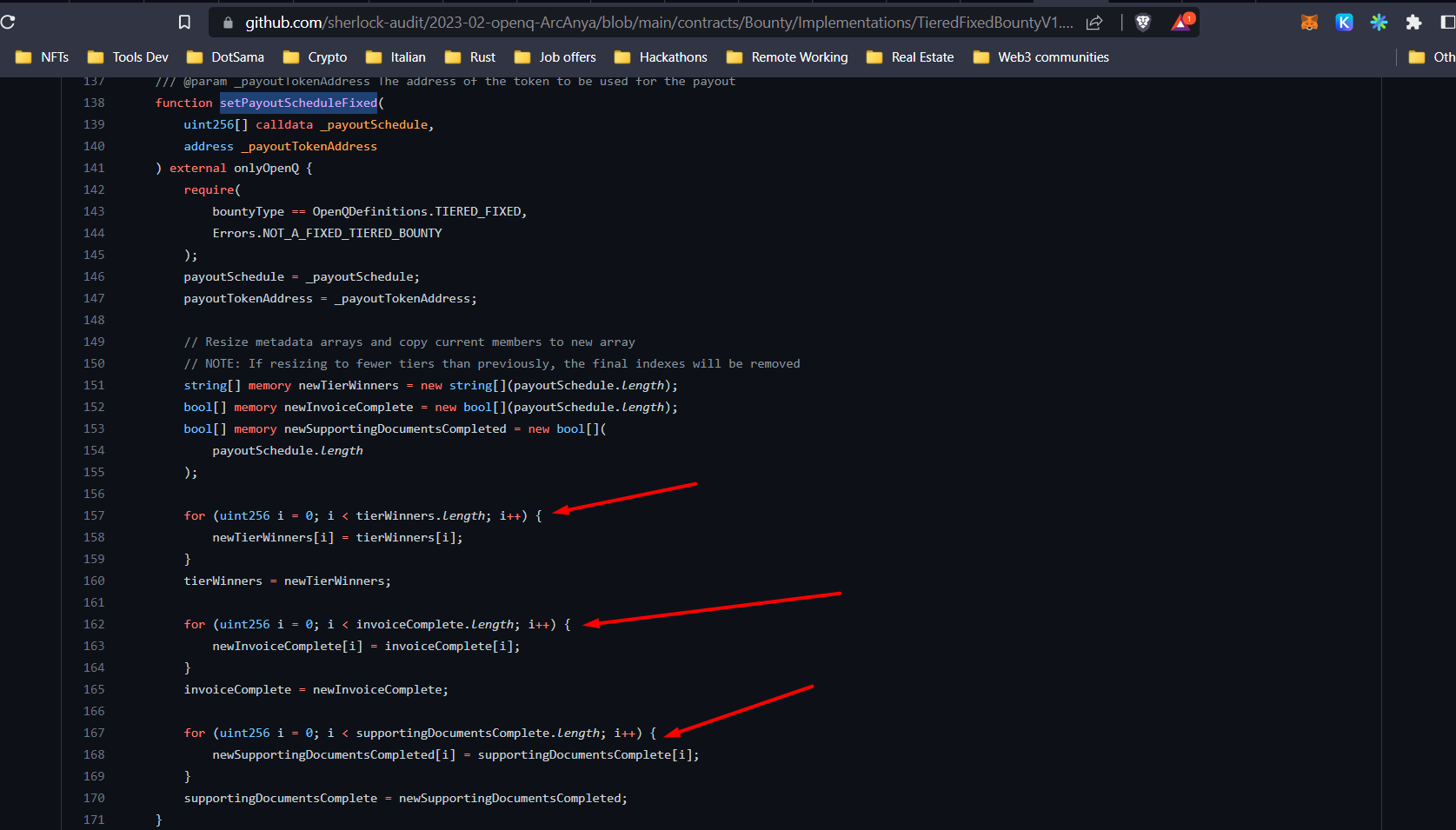Click the puzzle-piece extensions icon
Viewport: 1456px width, 830px height.
1413,23
